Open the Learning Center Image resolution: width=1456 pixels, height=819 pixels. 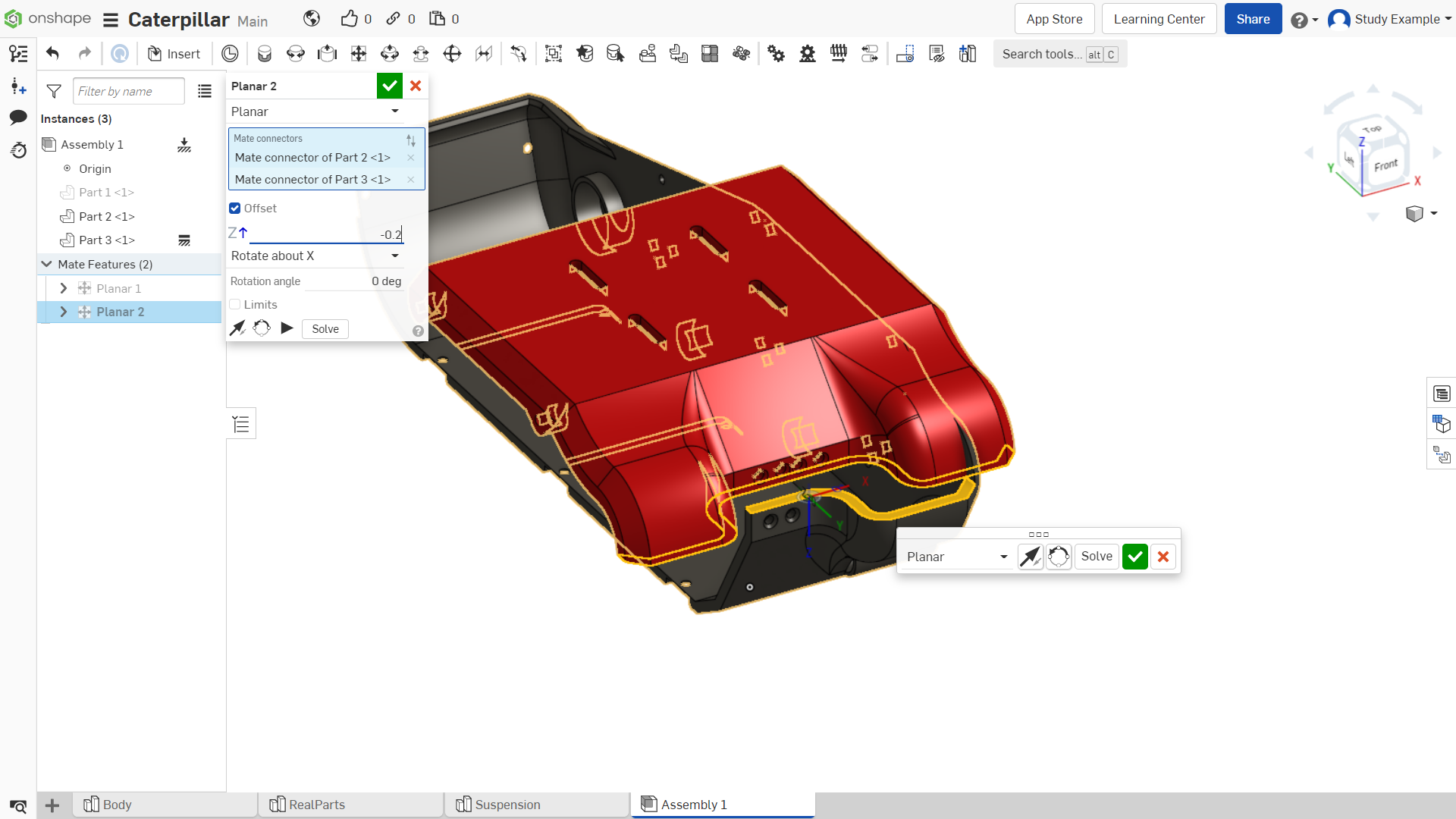[1159, 19]
